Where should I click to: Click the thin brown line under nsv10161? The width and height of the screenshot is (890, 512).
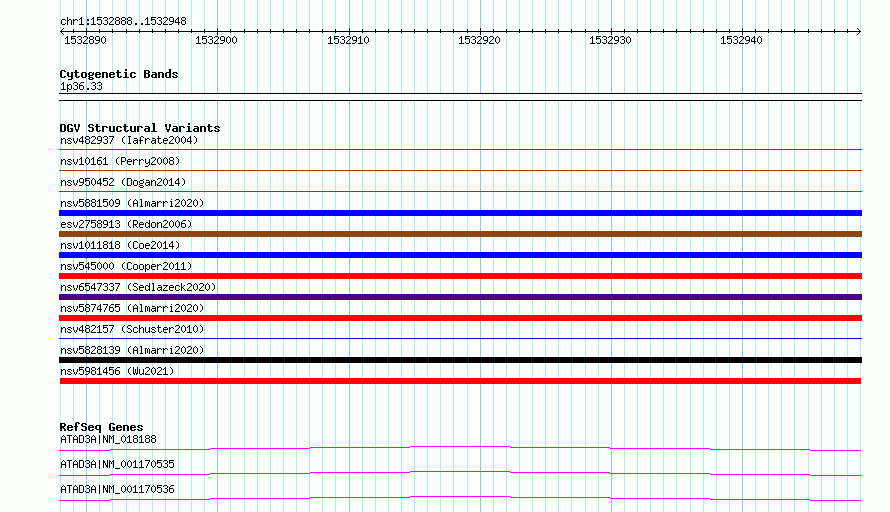460,171
